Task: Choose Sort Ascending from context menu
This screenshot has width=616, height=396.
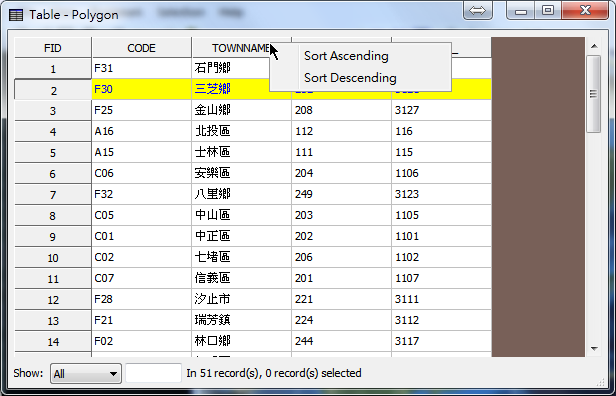Action: click(346, 56)
